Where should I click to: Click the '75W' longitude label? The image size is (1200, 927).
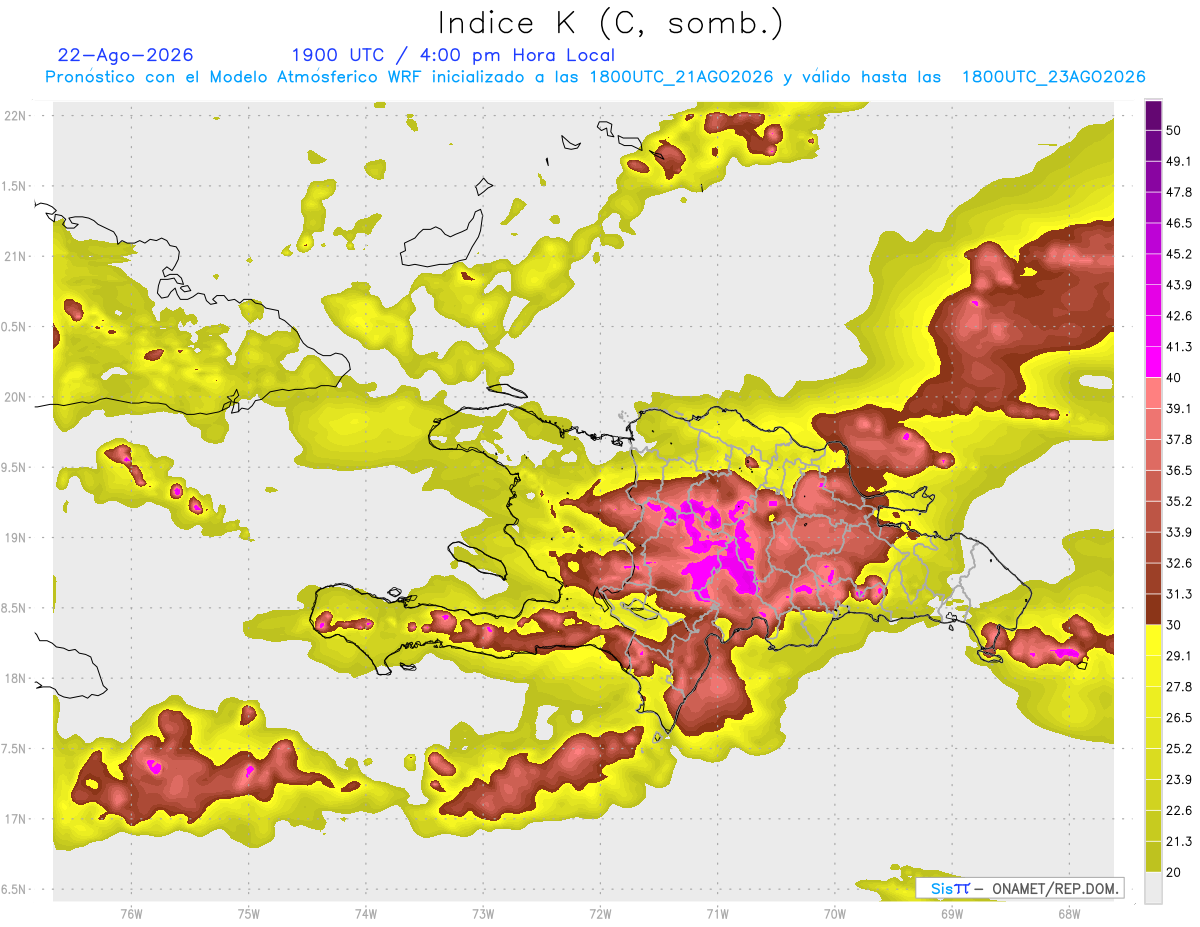(x=248, y=914)
